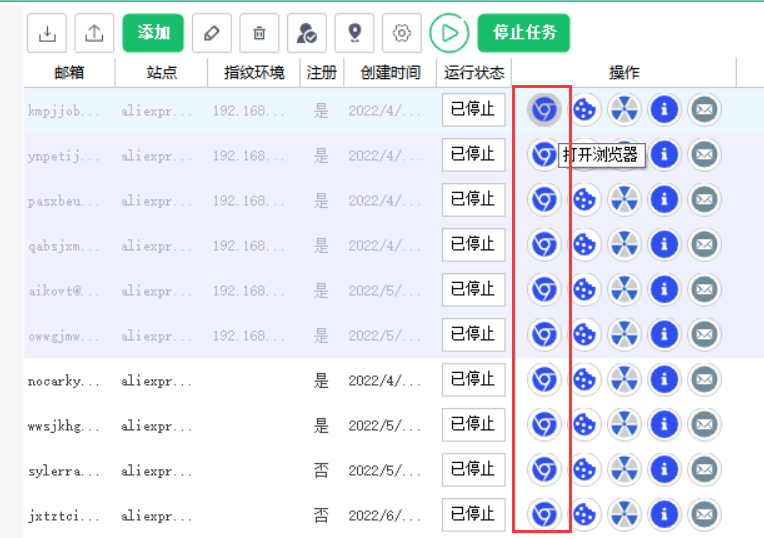The image size is (764, 538).
Task: Open browser for the jxtztci row
Action: [x=544, y=514]
